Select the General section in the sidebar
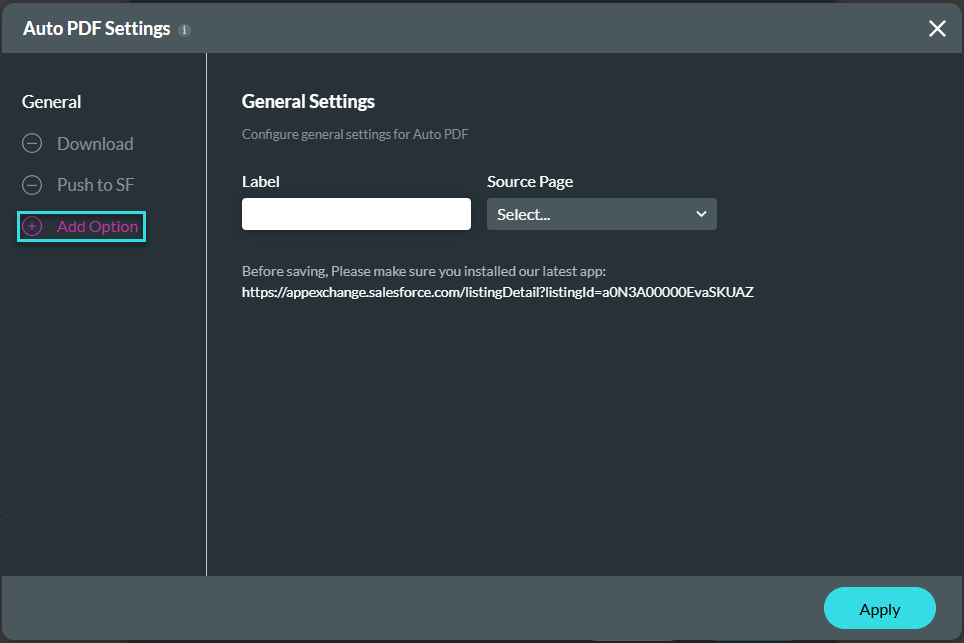The image size is (964, 643). pyautogui.click(x=52, y=101)
